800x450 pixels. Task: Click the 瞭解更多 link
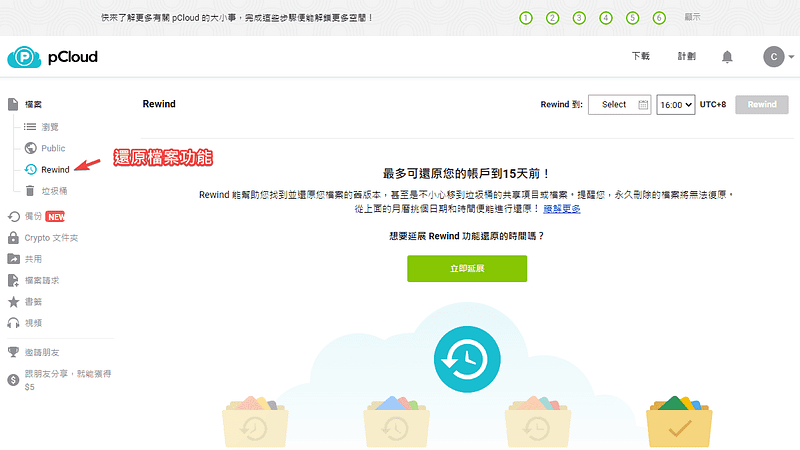point(562,209)
